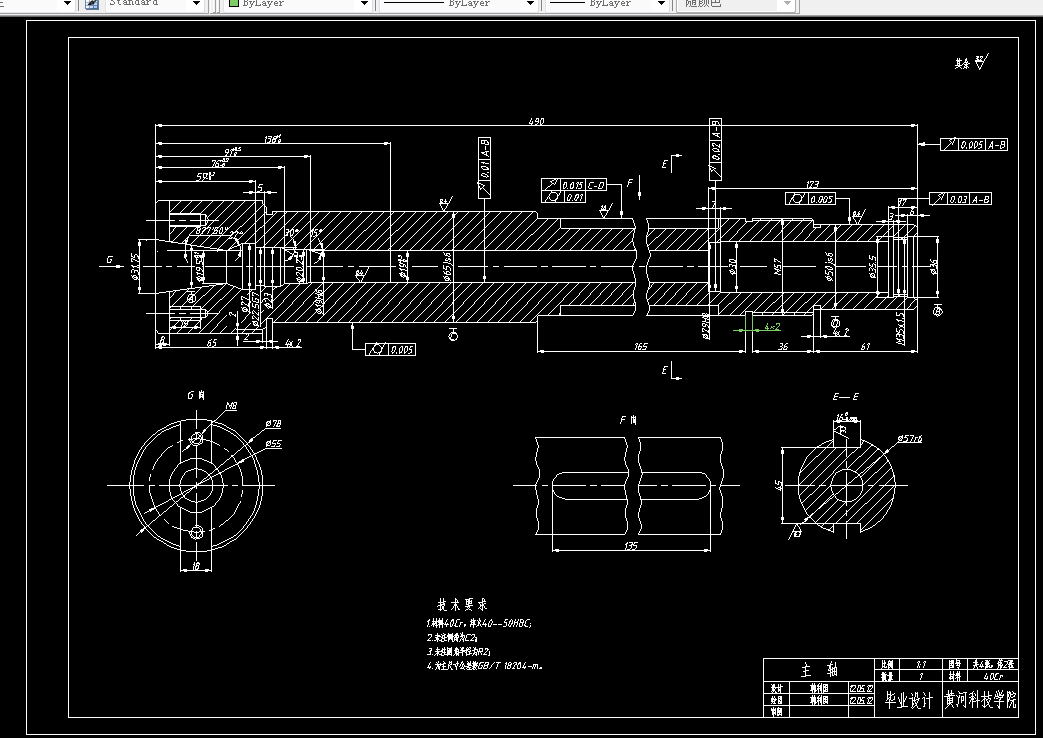Select the 135 keyway length dimension
Screen dimensions: 1043x738
point(631,546)
